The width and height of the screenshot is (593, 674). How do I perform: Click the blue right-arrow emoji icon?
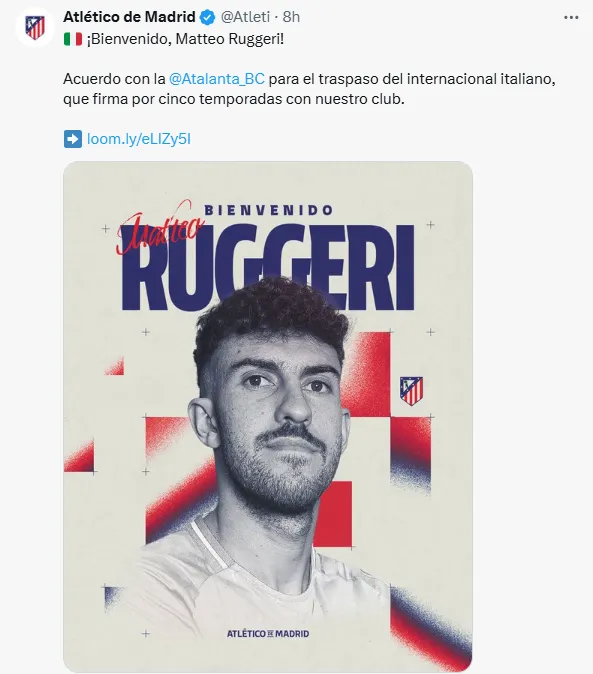[x=73, y=139]
